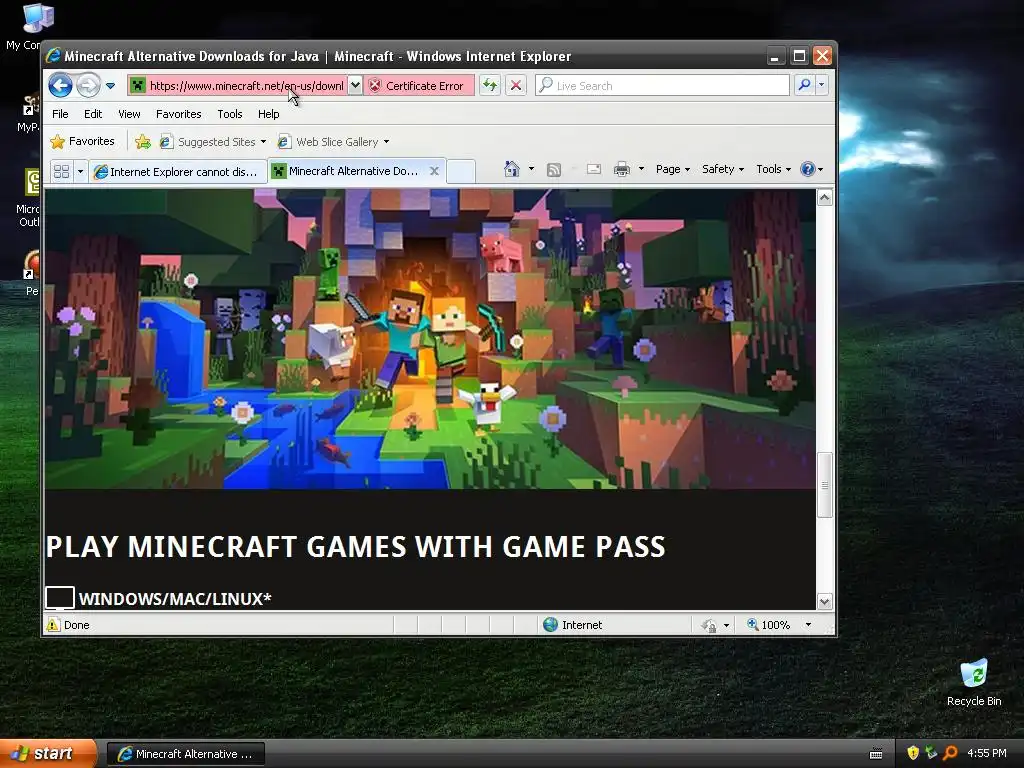Open the command bar Tools dropdown
The height and width of the screenshot is (768, 1024).
(773, 169)
